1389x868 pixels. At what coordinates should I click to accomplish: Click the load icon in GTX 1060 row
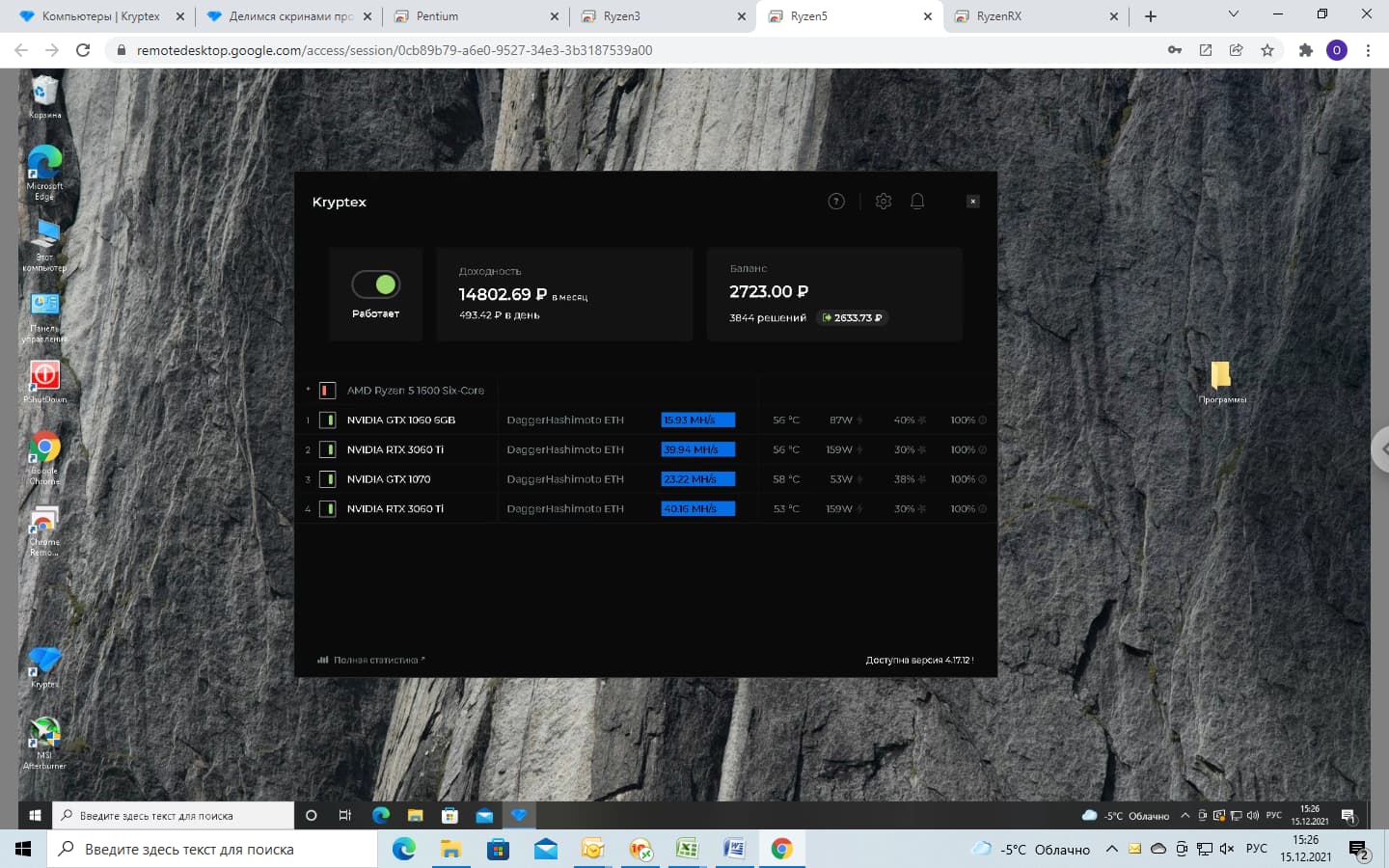(x=983, y=420)
